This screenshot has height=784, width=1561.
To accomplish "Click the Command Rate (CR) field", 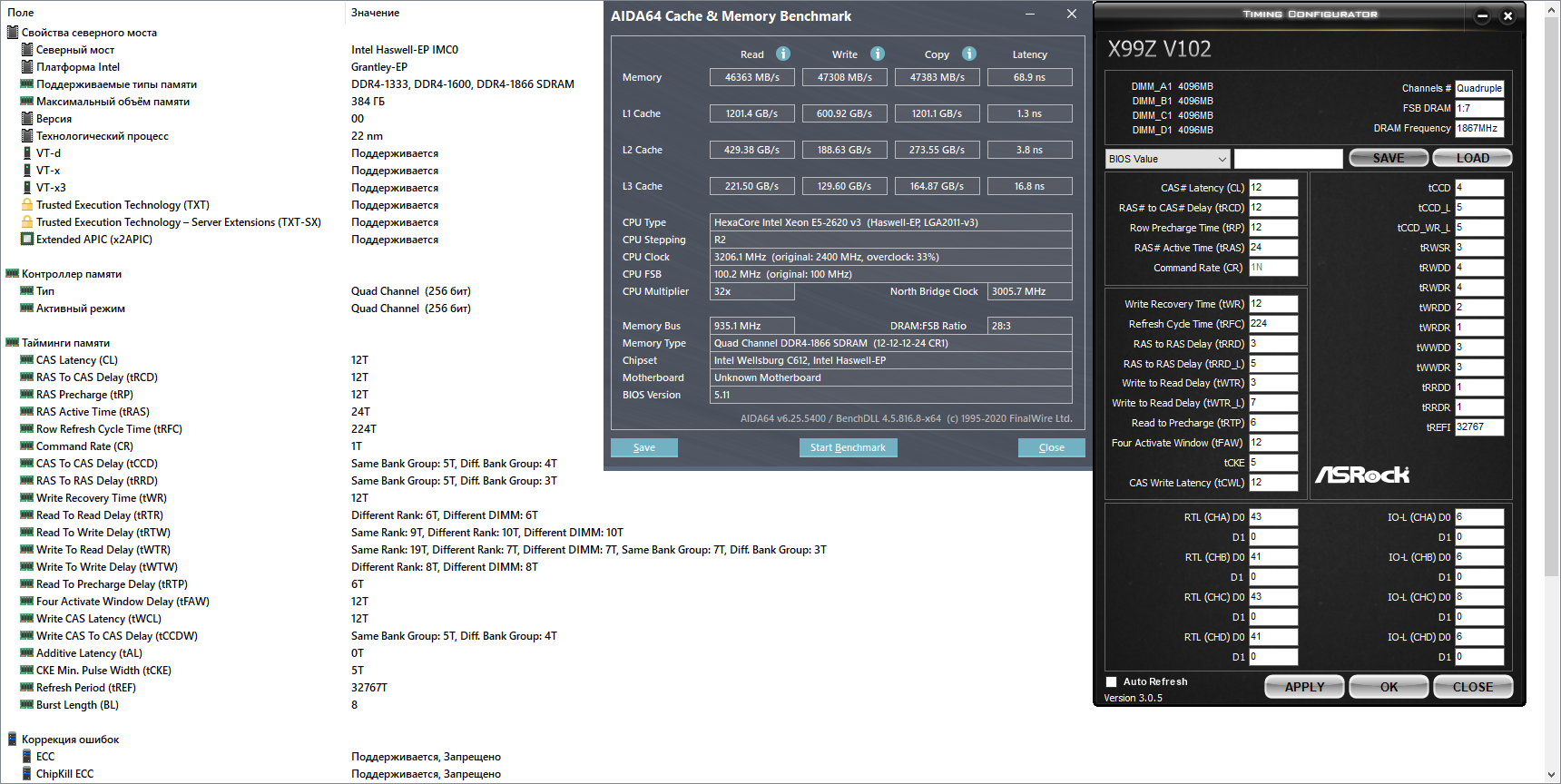I will click(x=1273, y=268).
